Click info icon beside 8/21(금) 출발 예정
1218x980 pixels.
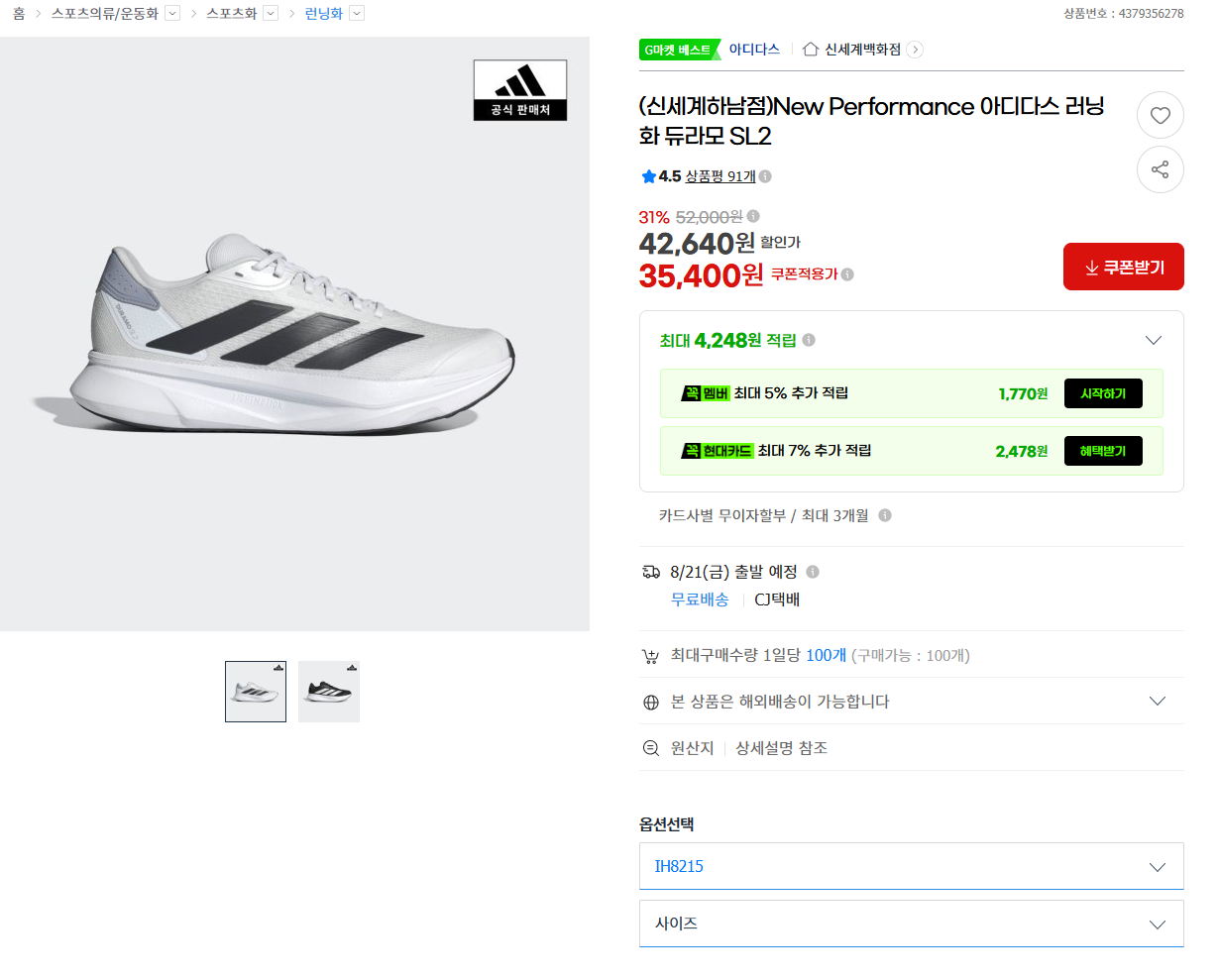(813, 572)
